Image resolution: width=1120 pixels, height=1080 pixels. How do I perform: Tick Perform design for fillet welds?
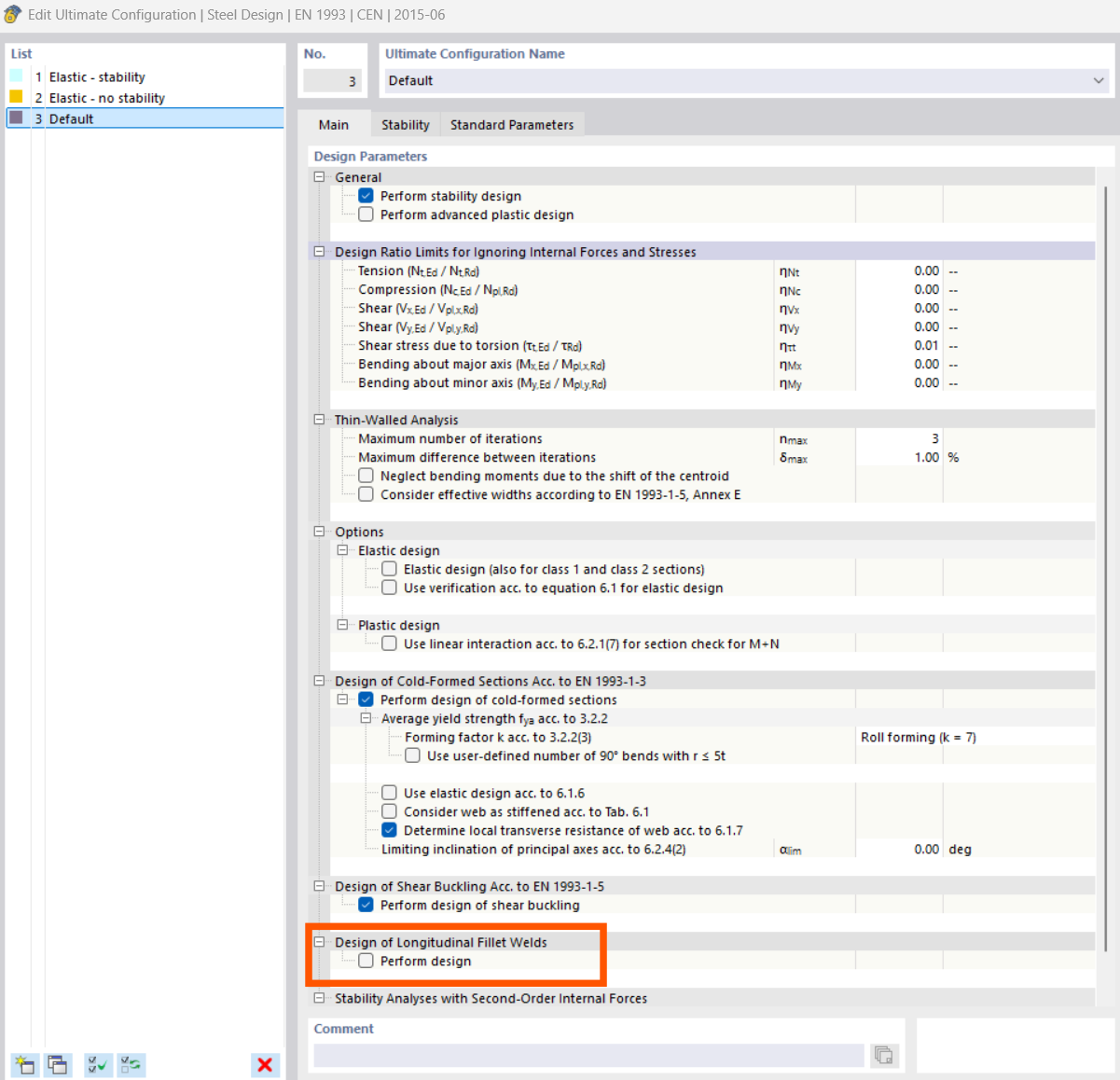(x=366, y=961)
